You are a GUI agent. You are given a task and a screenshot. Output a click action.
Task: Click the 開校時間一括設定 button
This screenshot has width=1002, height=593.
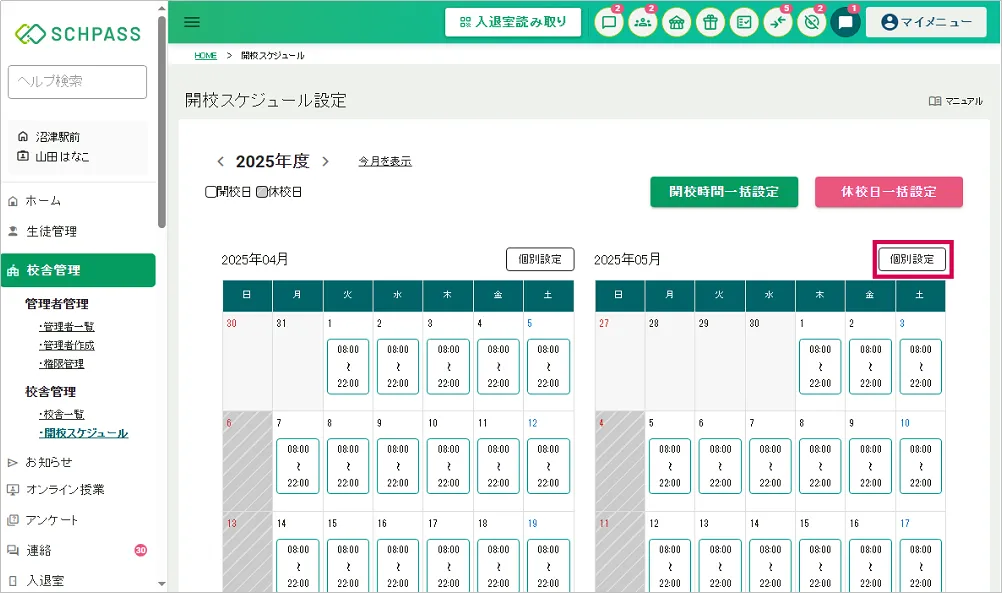point(724,192)
